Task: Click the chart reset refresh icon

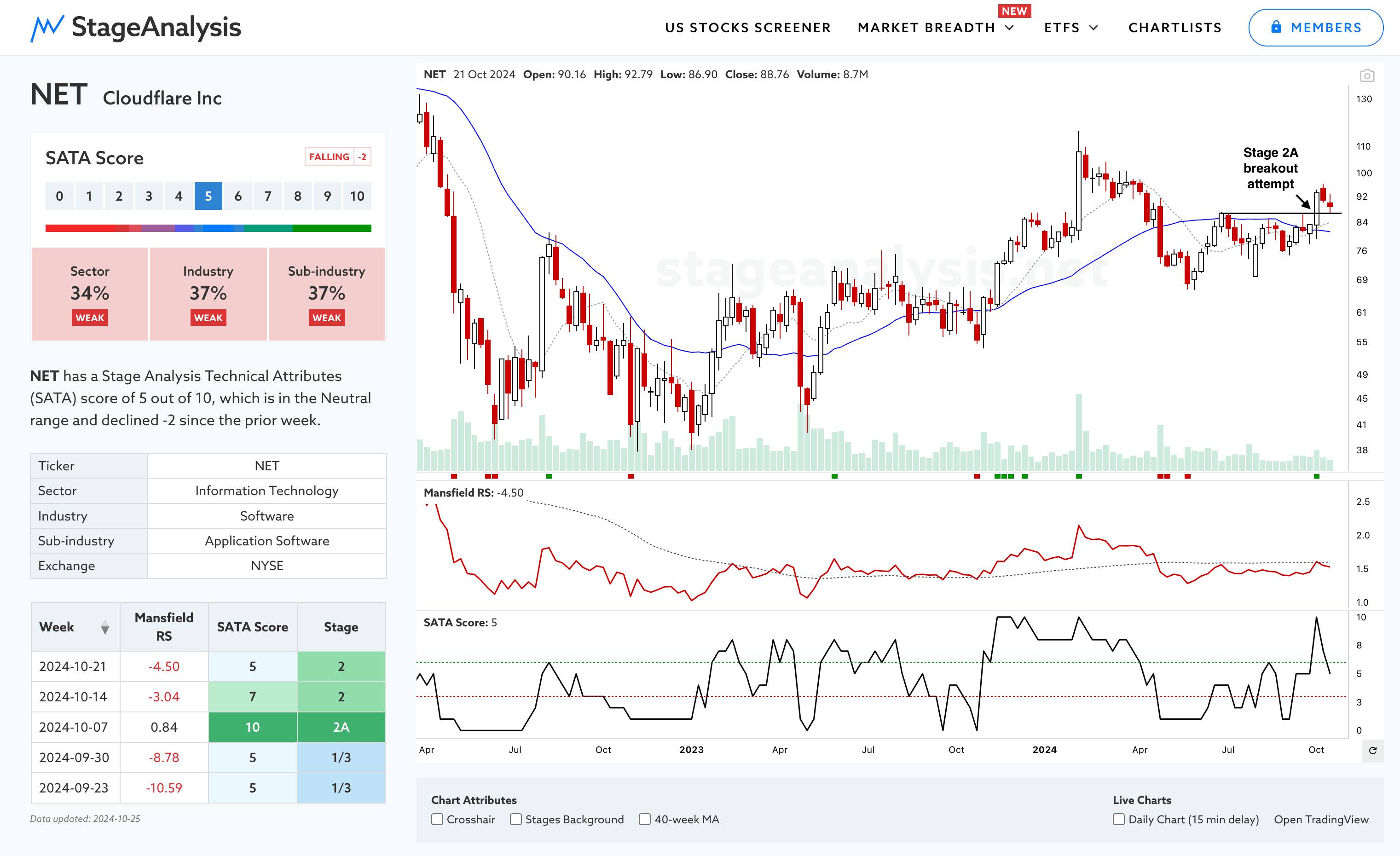Action: pos(1372,750)
